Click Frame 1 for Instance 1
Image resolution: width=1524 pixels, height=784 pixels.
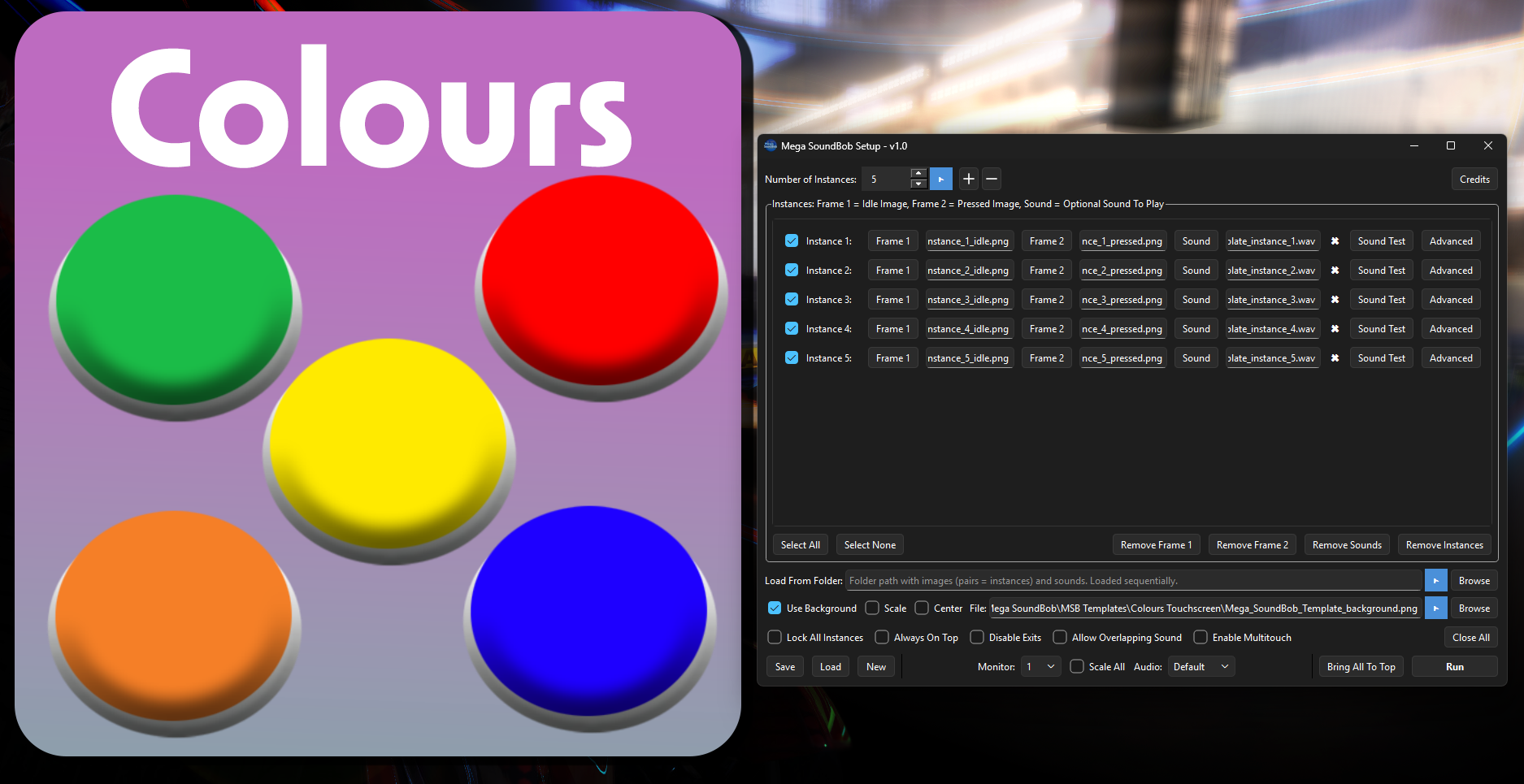[892, 241]
